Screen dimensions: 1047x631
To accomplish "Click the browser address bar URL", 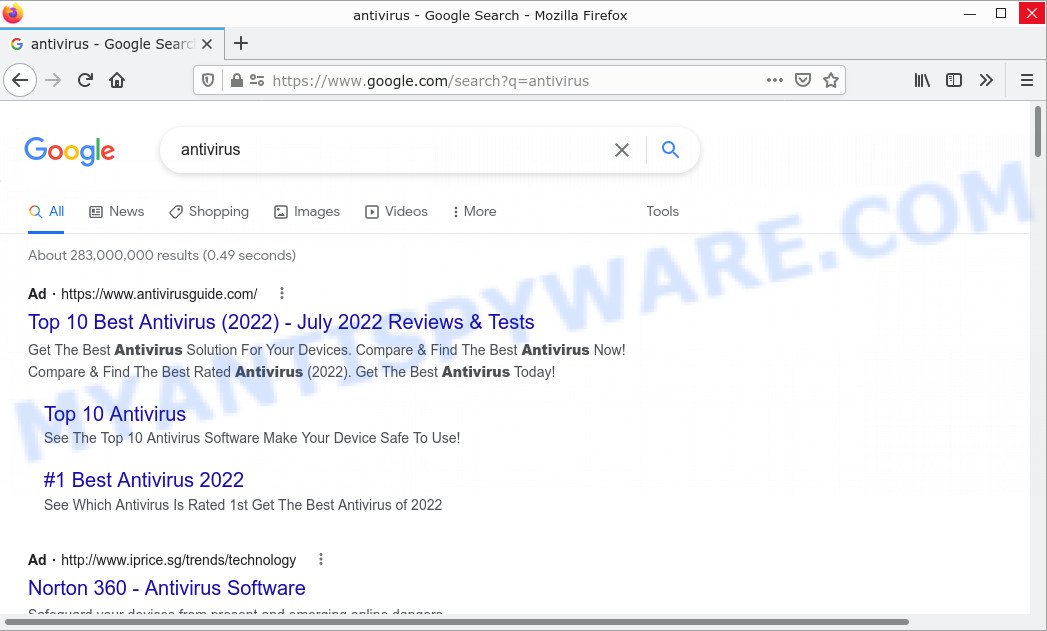I will point(431,81).
